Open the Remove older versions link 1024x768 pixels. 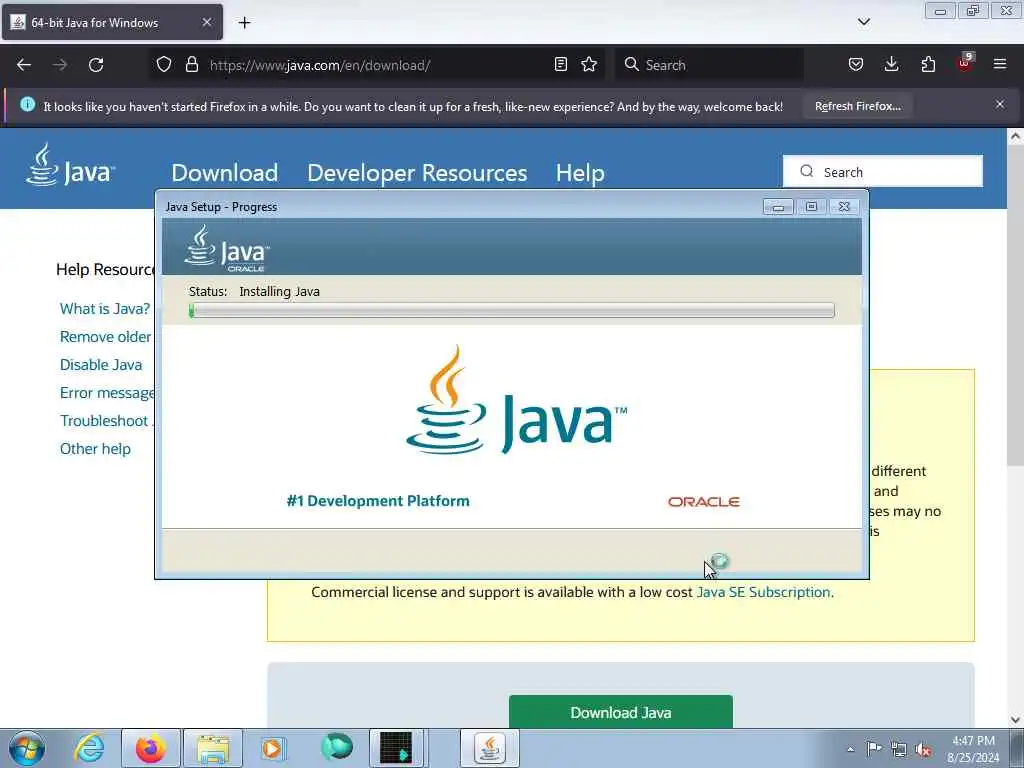(106, 337)
